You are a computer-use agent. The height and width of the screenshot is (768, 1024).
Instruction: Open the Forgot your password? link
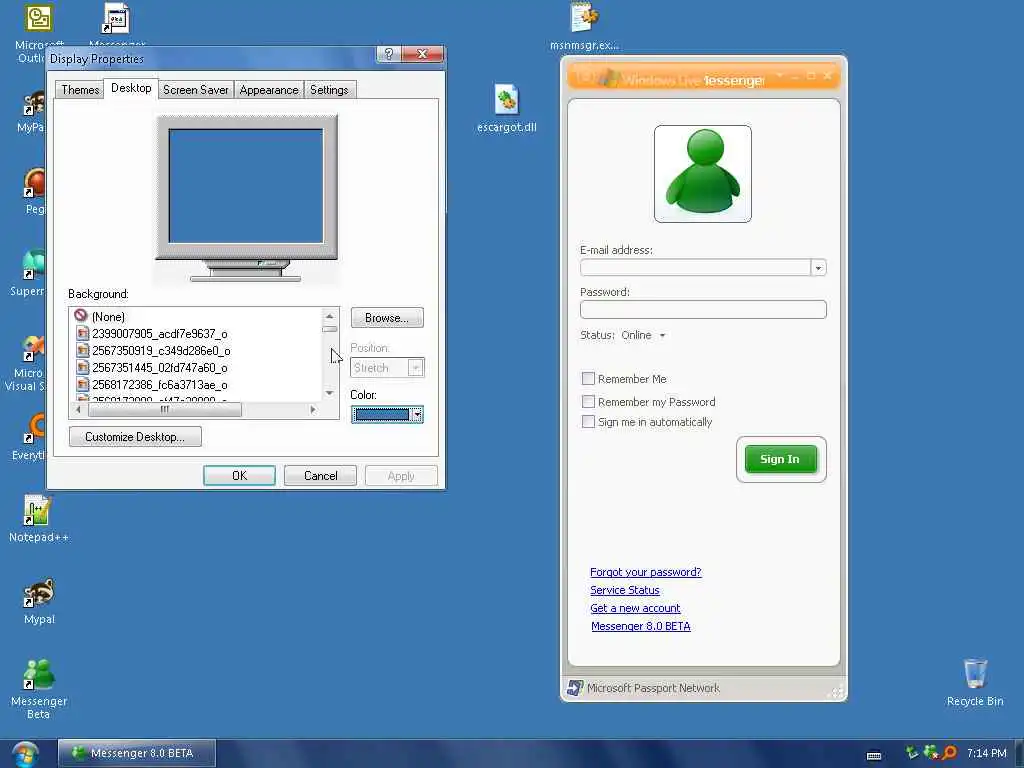(x=645, y=572)
